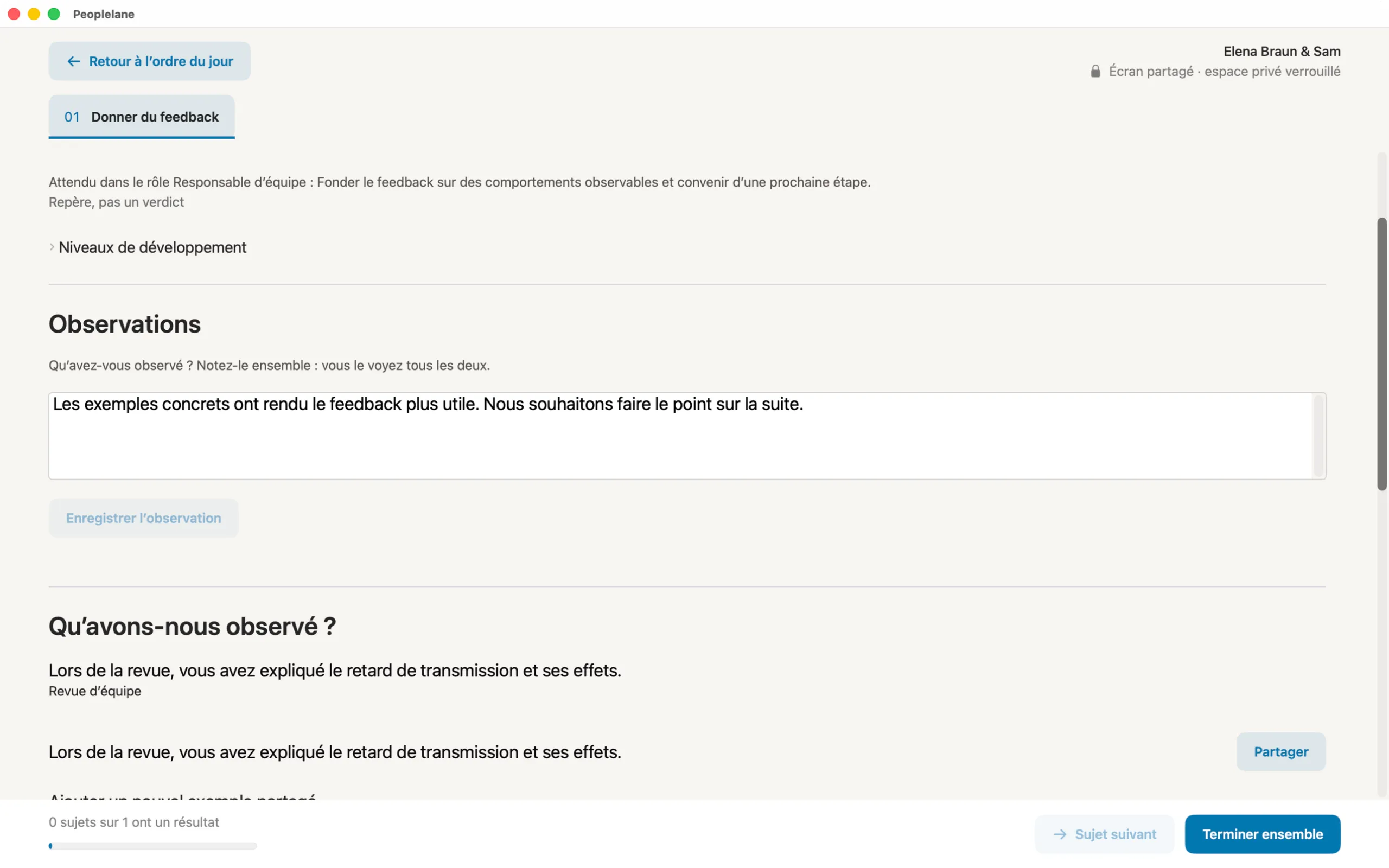Click the Partager button
Viewport: 1389px width, 868px height.
pyautogui.click(x=1280, y=751)
